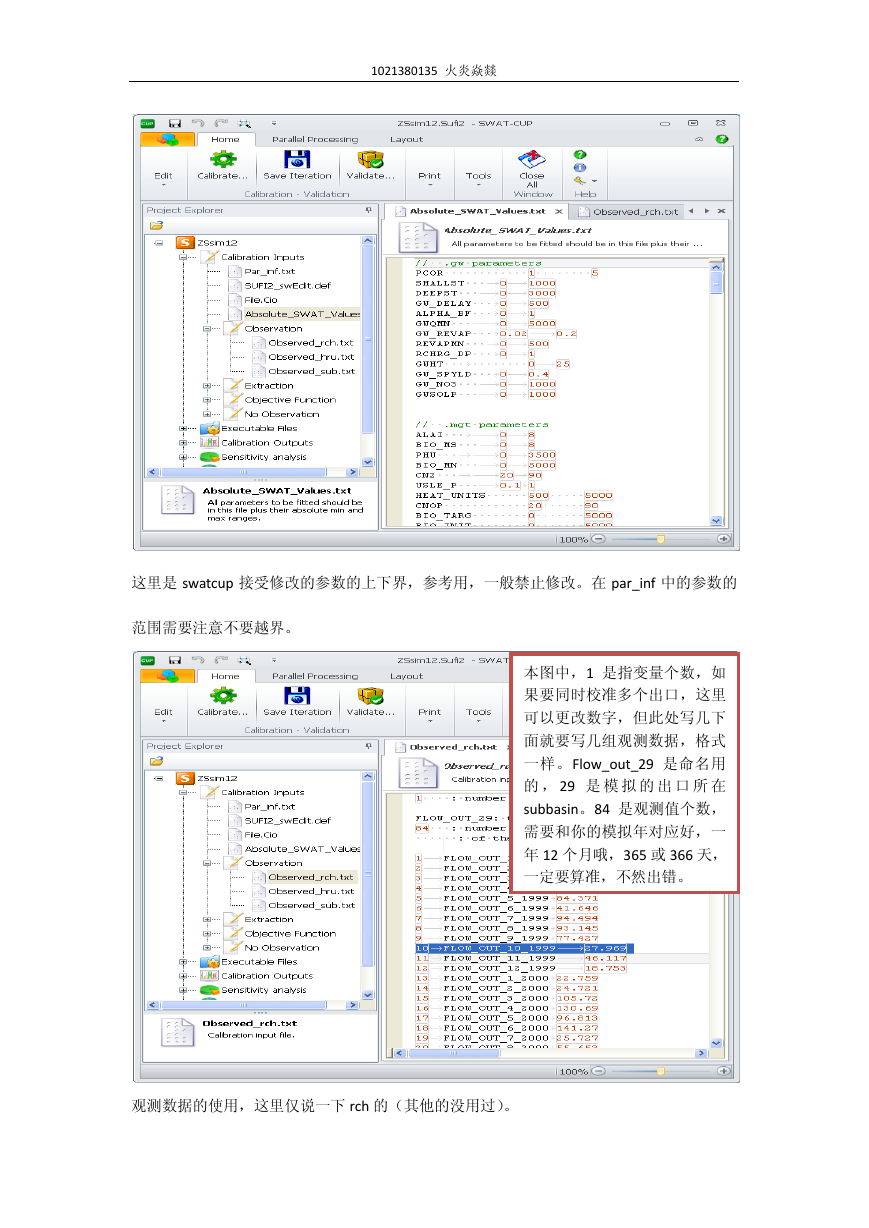Viewport: 869px width, 1228px height.
Task: Open Edit dropdown in top window ribbon
Action: (x=163, y=180)
